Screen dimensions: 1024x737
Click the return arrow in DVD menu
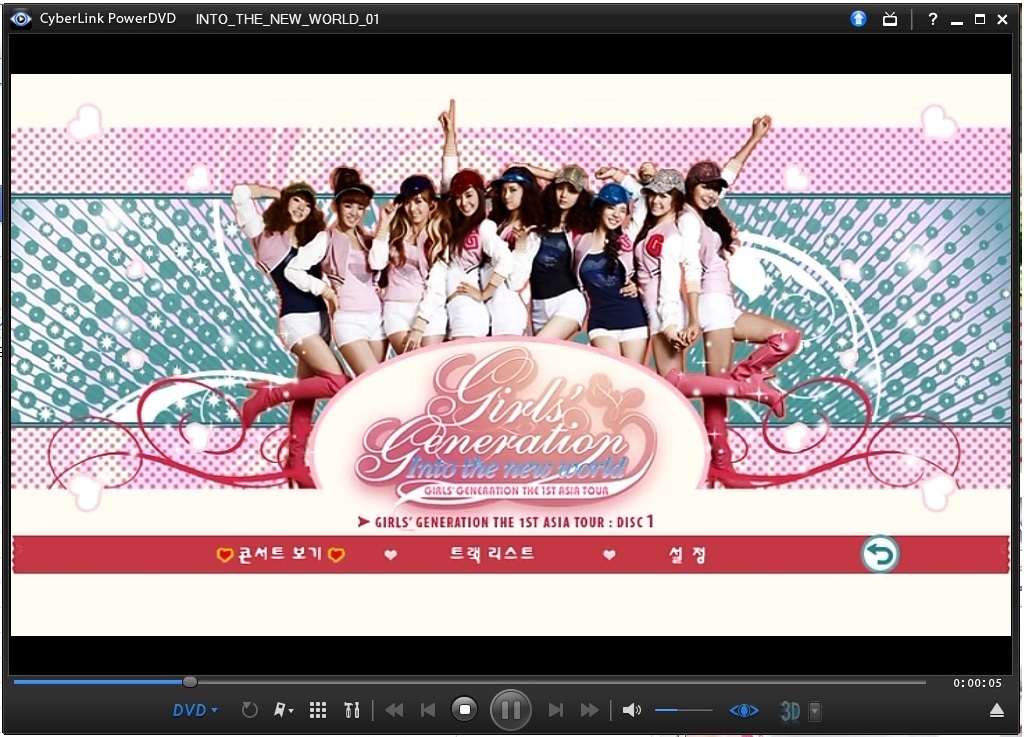(x=880, y=554)
